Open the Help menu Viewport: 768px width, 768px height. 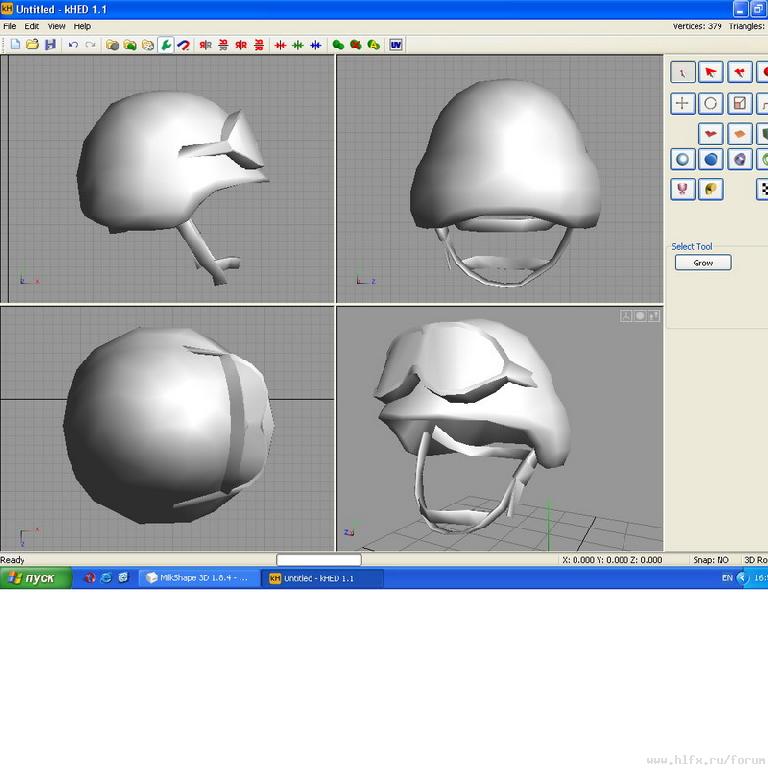82,26
